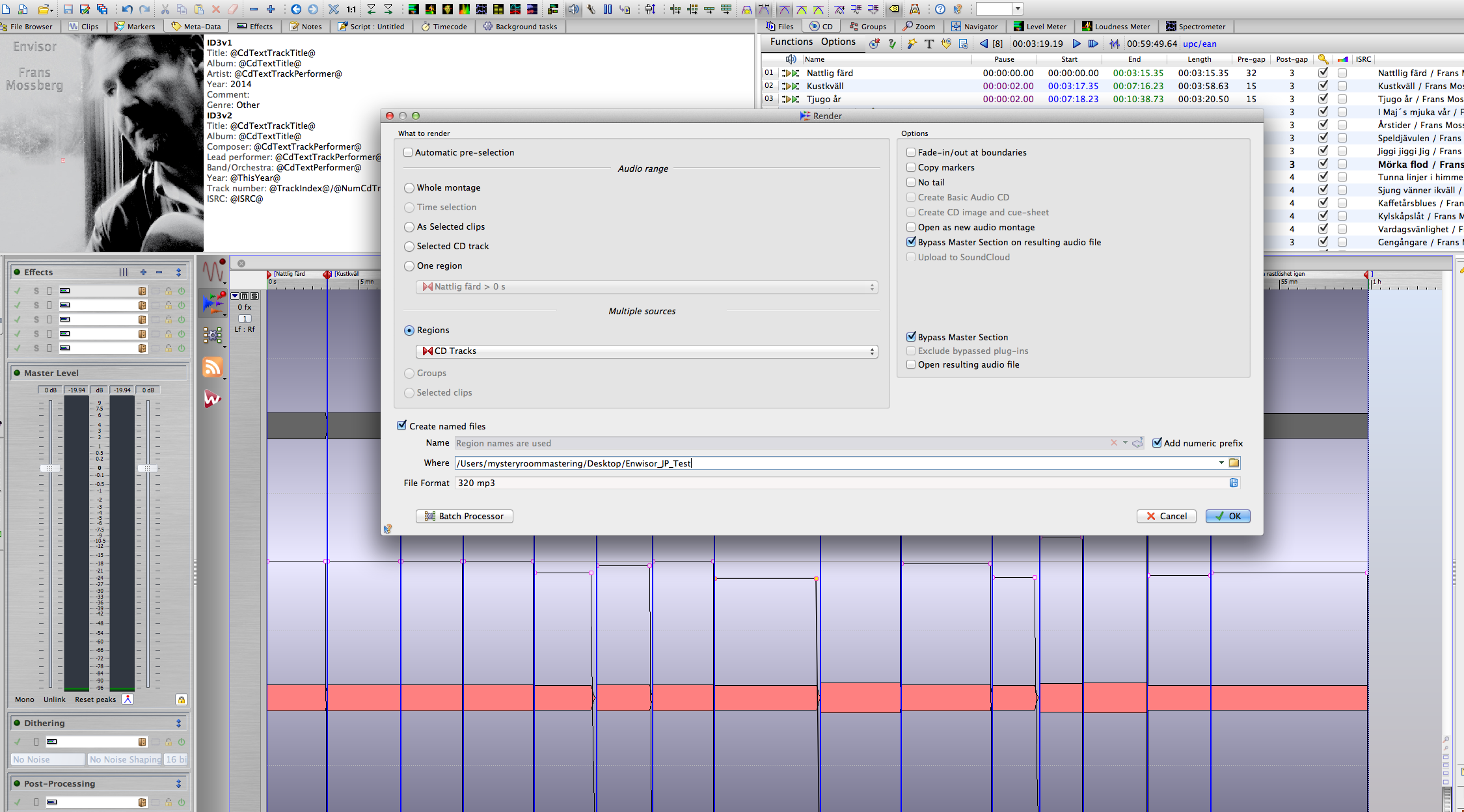Image resolution: width=1464 pixels, height=812 pixels.
Task: Switch to the Markers tab
Action: [135, 27]
